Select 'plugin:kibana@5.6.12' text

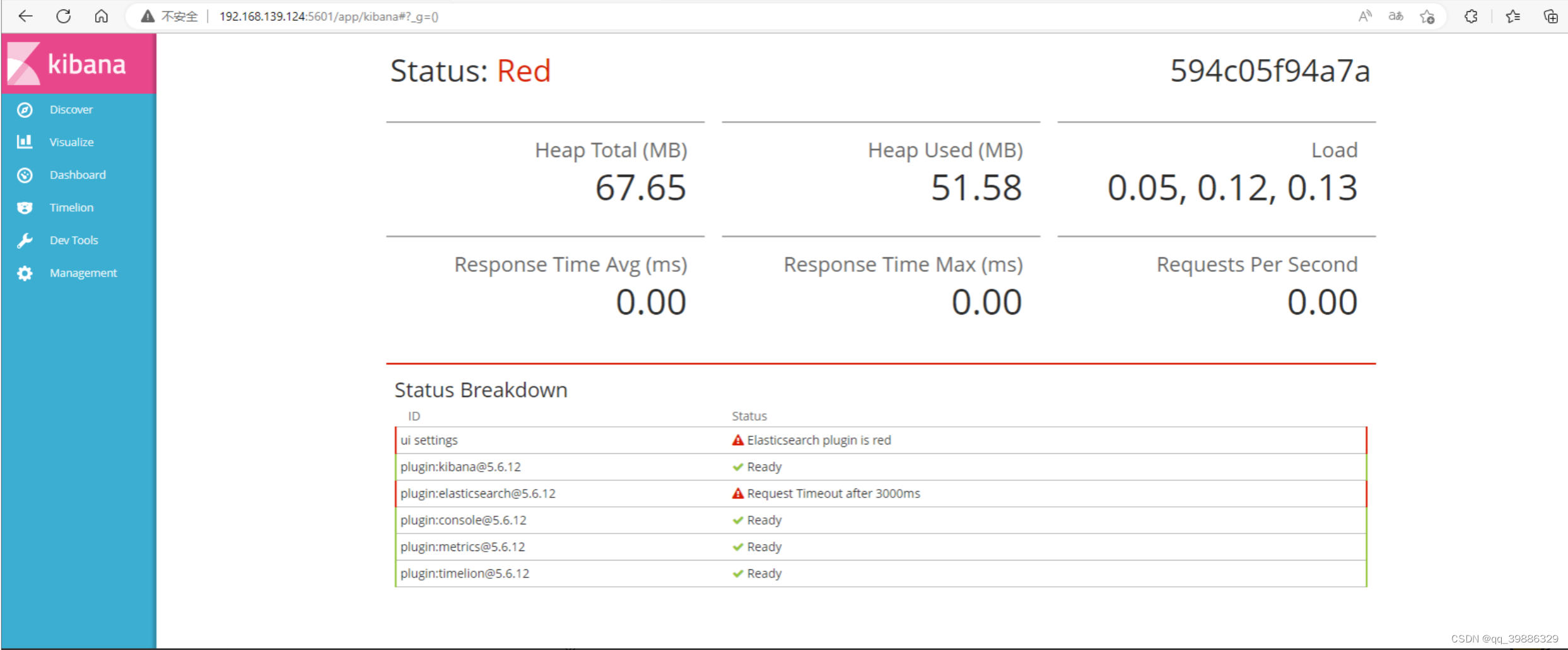(460, 467)
